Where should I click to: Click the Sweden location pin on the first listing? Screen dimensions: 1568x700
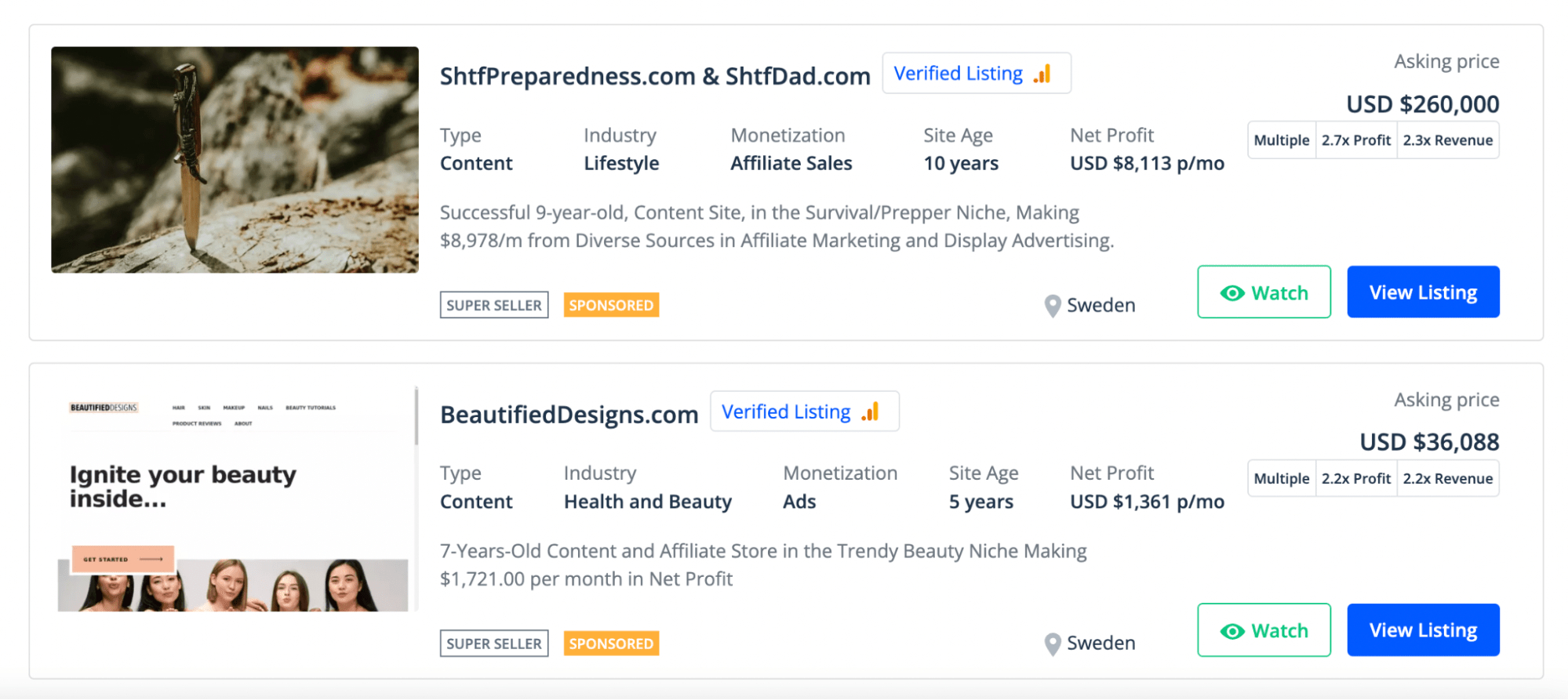1051,305
